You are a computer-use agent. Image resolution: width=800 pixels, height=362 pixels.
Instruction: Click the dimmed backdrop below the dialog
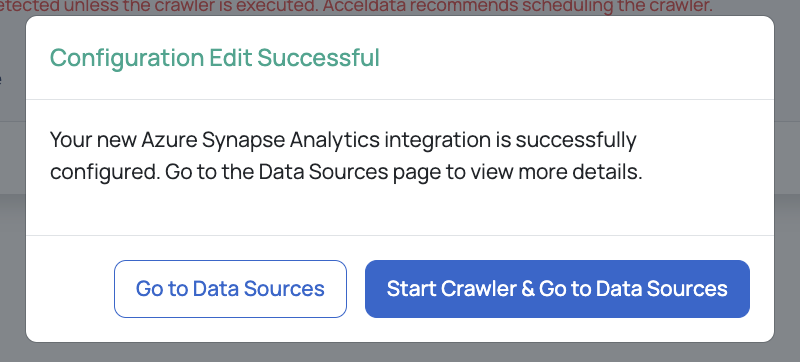(400, 353)
